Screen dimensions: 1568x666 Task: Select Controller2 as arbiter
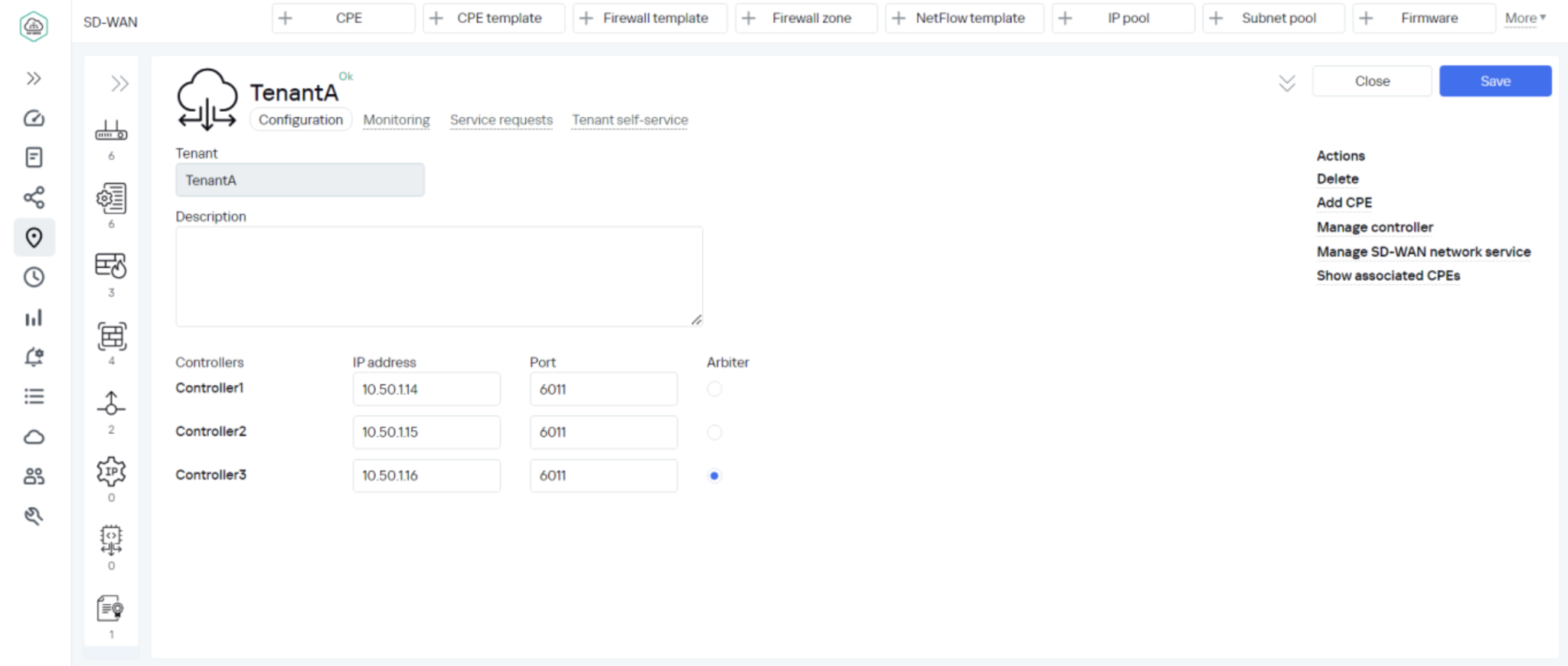(x=714, y=433)
